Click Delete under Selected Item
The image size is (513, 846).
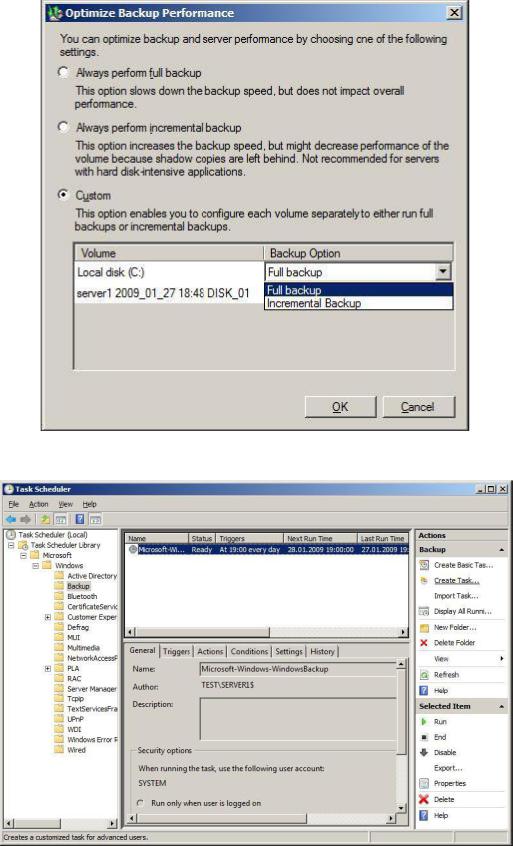click(x=444, y=799)
